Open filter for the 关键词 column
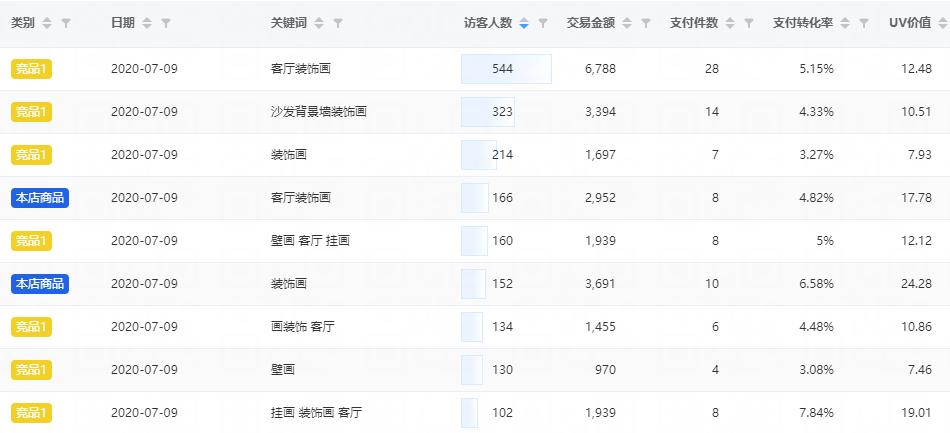Screen dimensions: 950x433 (x=338, y=23)
